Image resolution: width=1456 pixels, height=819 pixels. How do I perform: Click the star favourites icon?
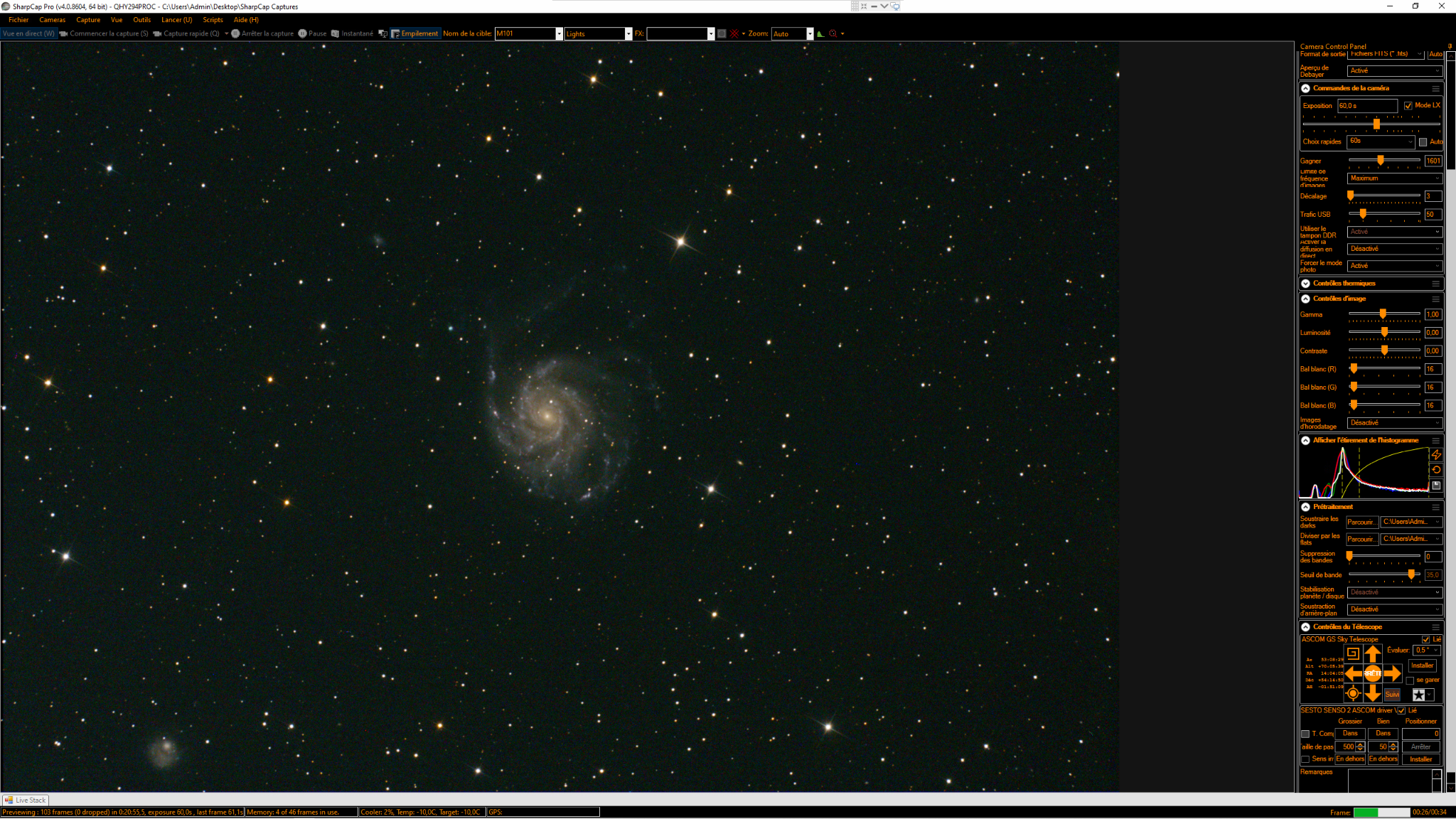[1418, 695]
